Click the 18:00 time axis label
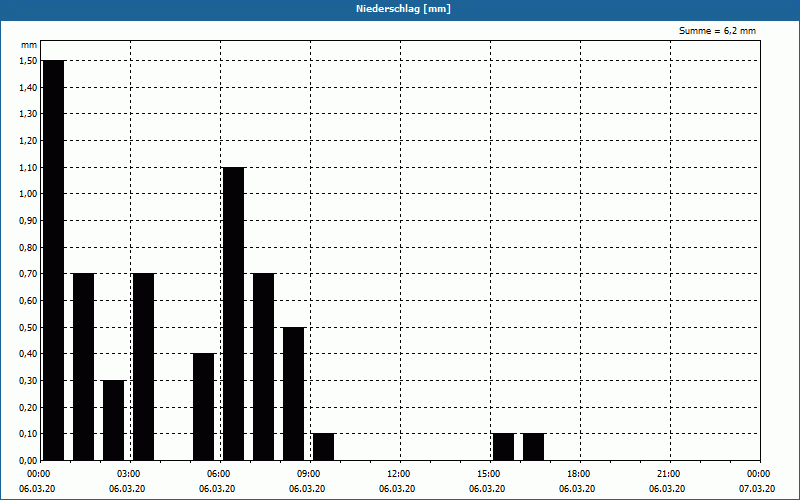Viewport: 800px width, 500px height. pyautogui.click(x=579, y=474)
